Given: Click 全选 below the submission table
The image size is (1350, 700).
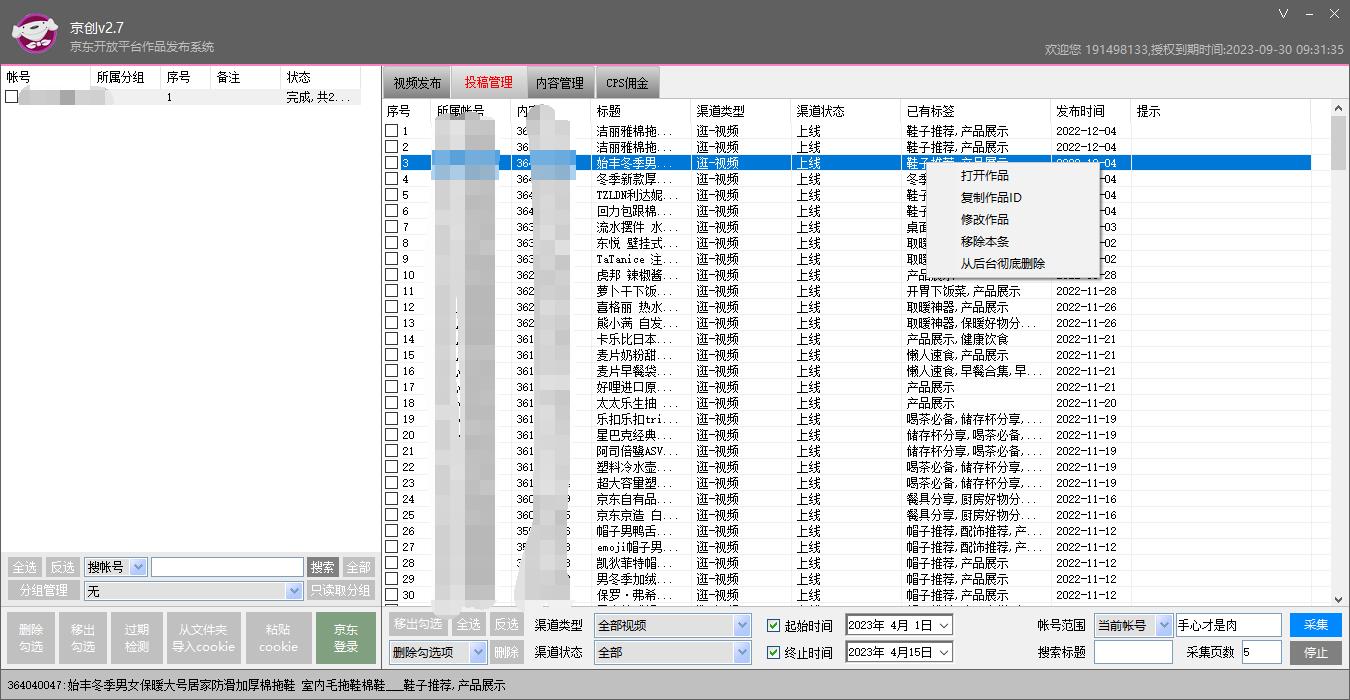Looking at the screenshot, I should point(468,624).
